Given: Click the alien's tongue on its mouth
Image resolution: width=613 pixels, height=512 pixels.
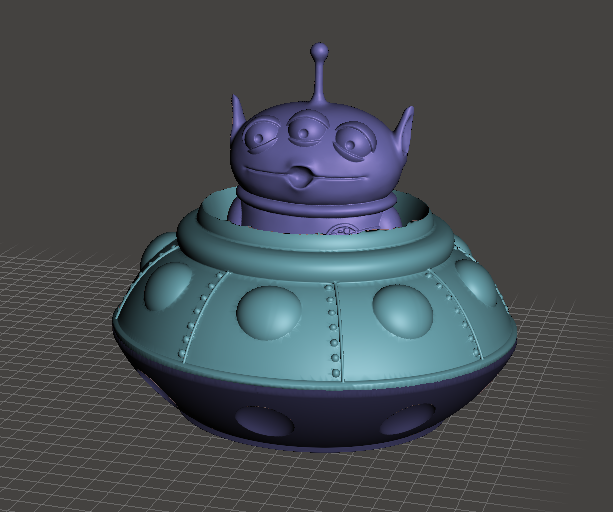Looking at the screenshot, I should (x=299, y=178).
